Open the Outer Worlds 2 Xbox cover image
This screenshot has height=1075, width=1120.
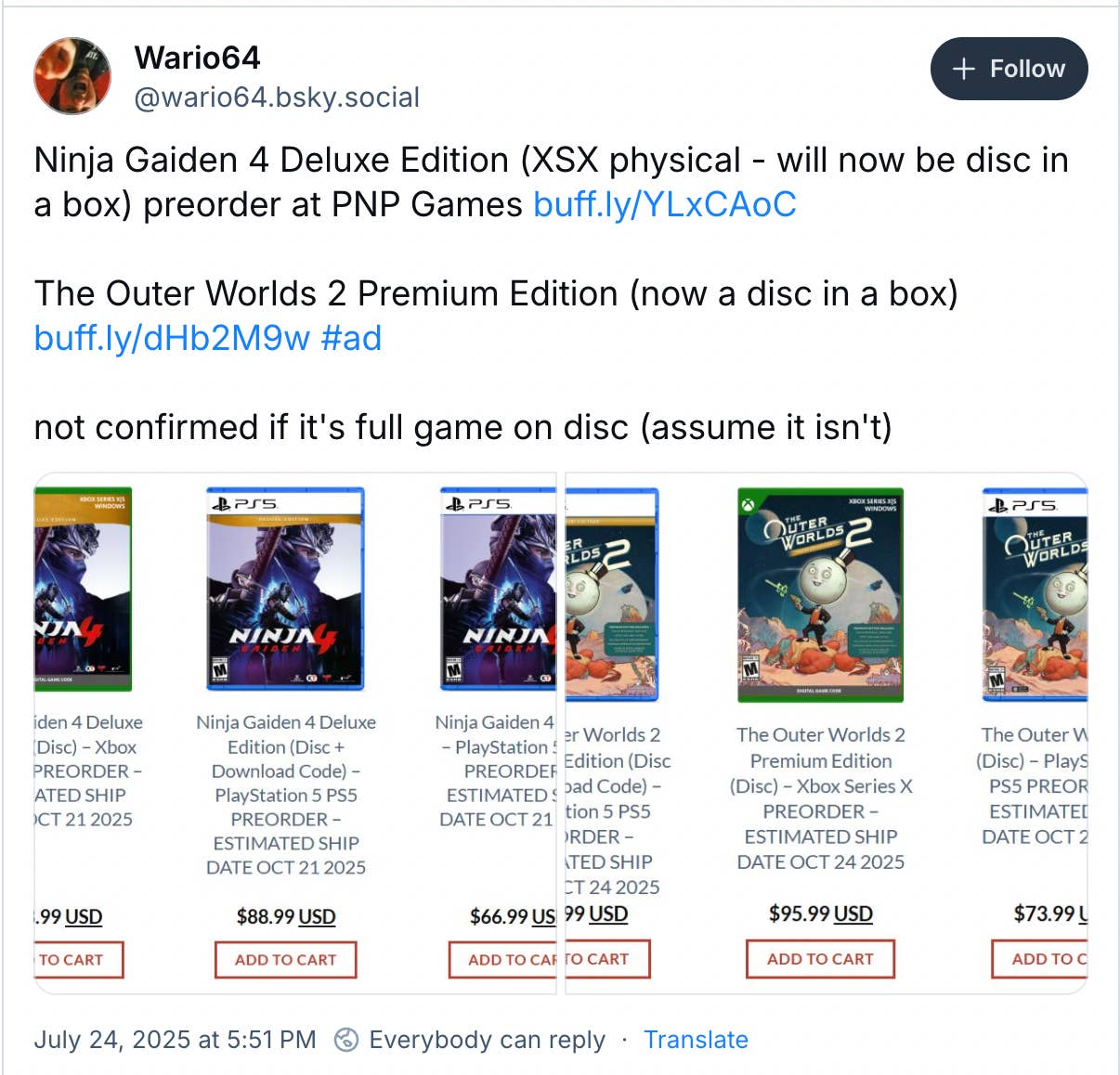[x=820, y=594]
